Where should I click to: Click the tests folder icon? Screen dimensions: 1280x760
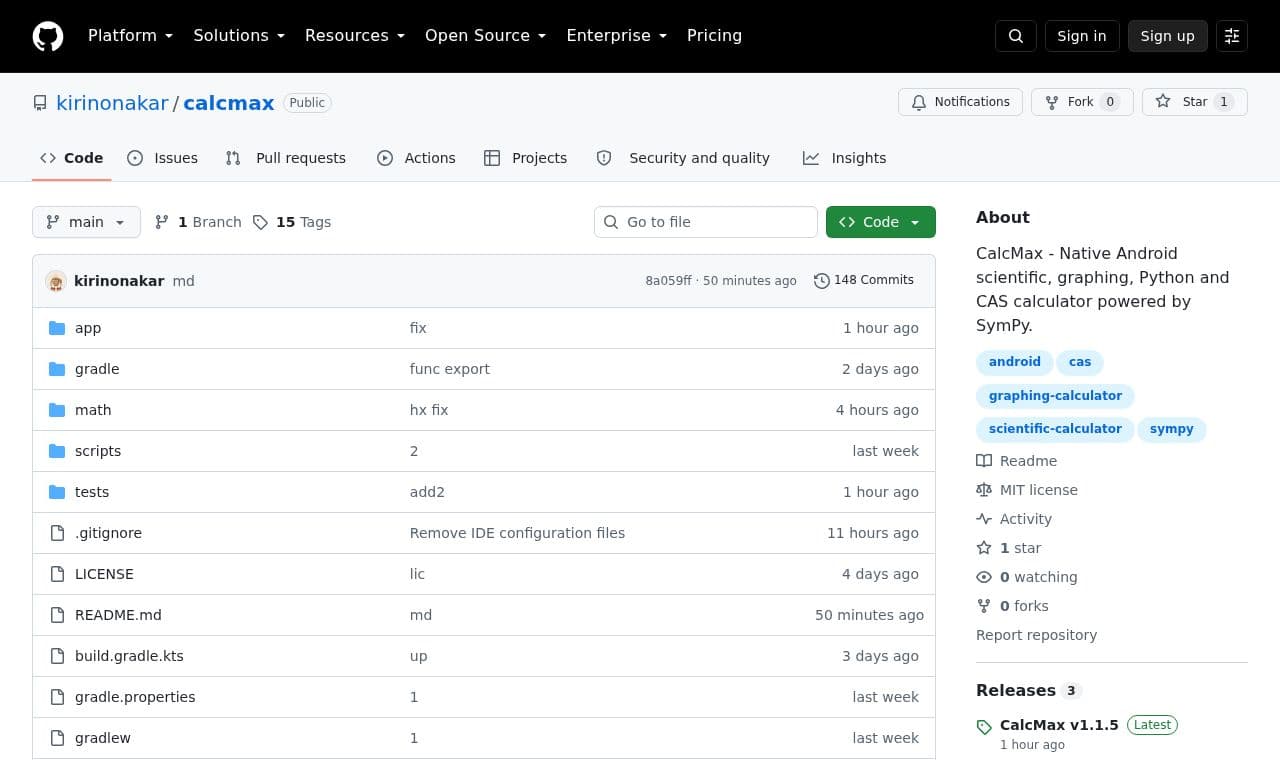click(x=57, y=492)
